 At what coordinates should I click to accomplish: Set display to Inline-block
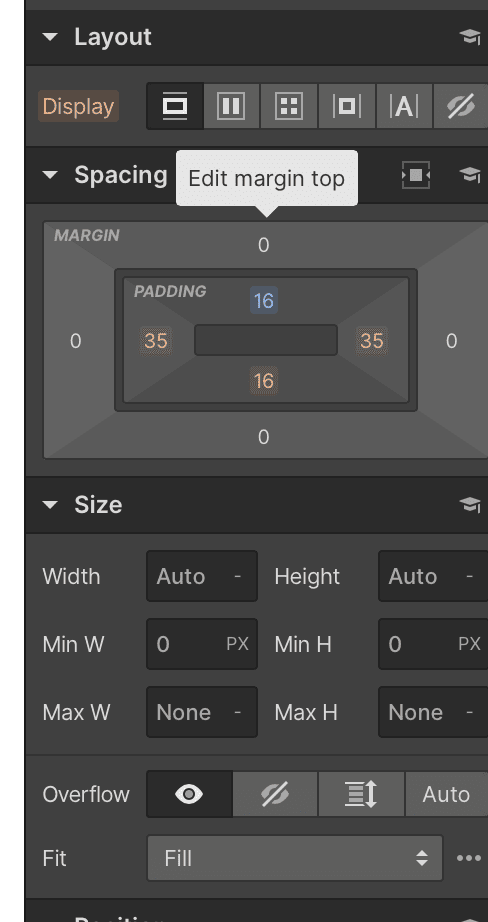pos(346,106)
